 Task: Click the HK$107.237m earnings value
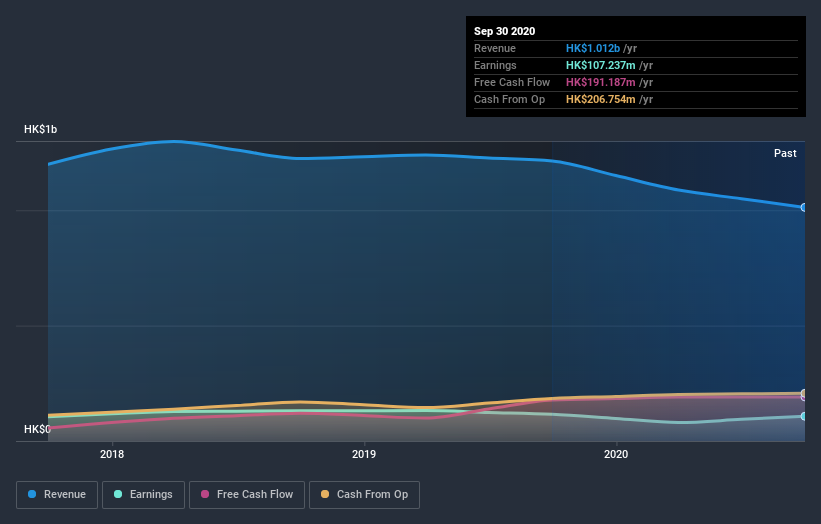pyautogui.click(x=601, y=65)
